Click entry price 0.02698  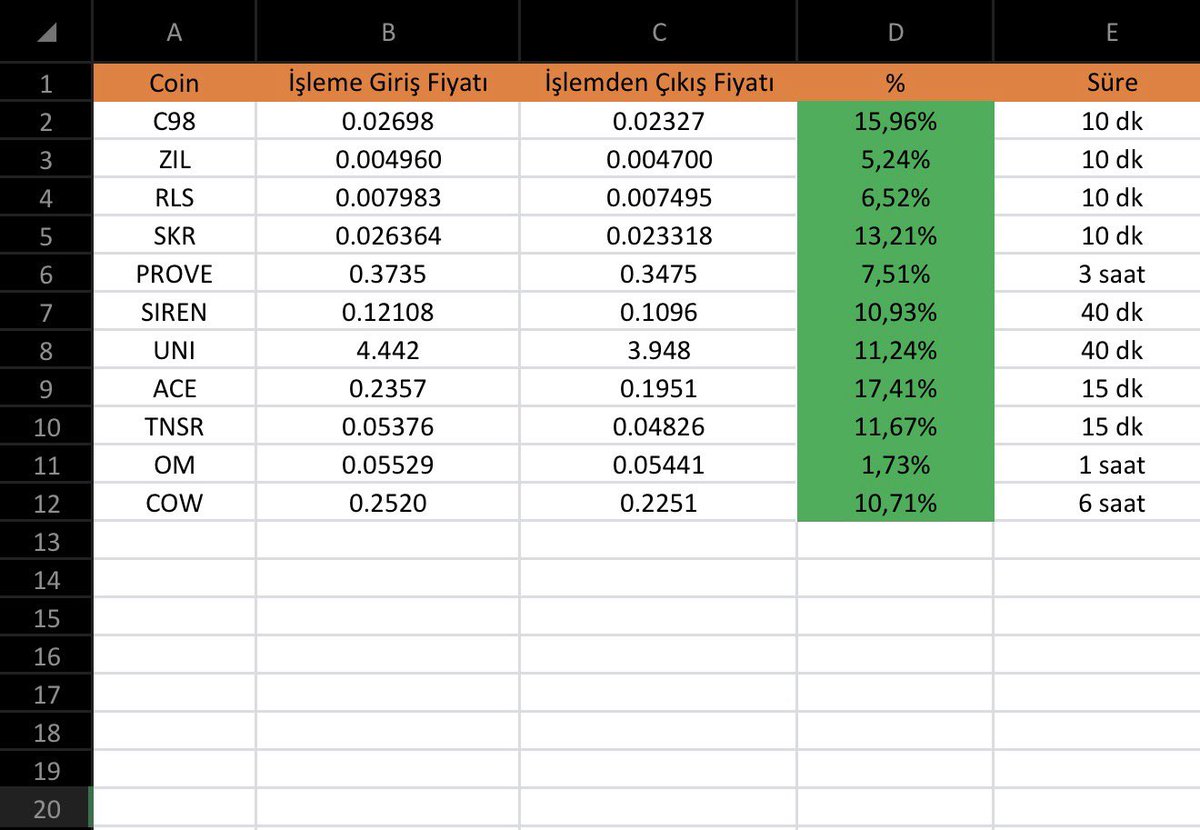click(x=388, y=121)
